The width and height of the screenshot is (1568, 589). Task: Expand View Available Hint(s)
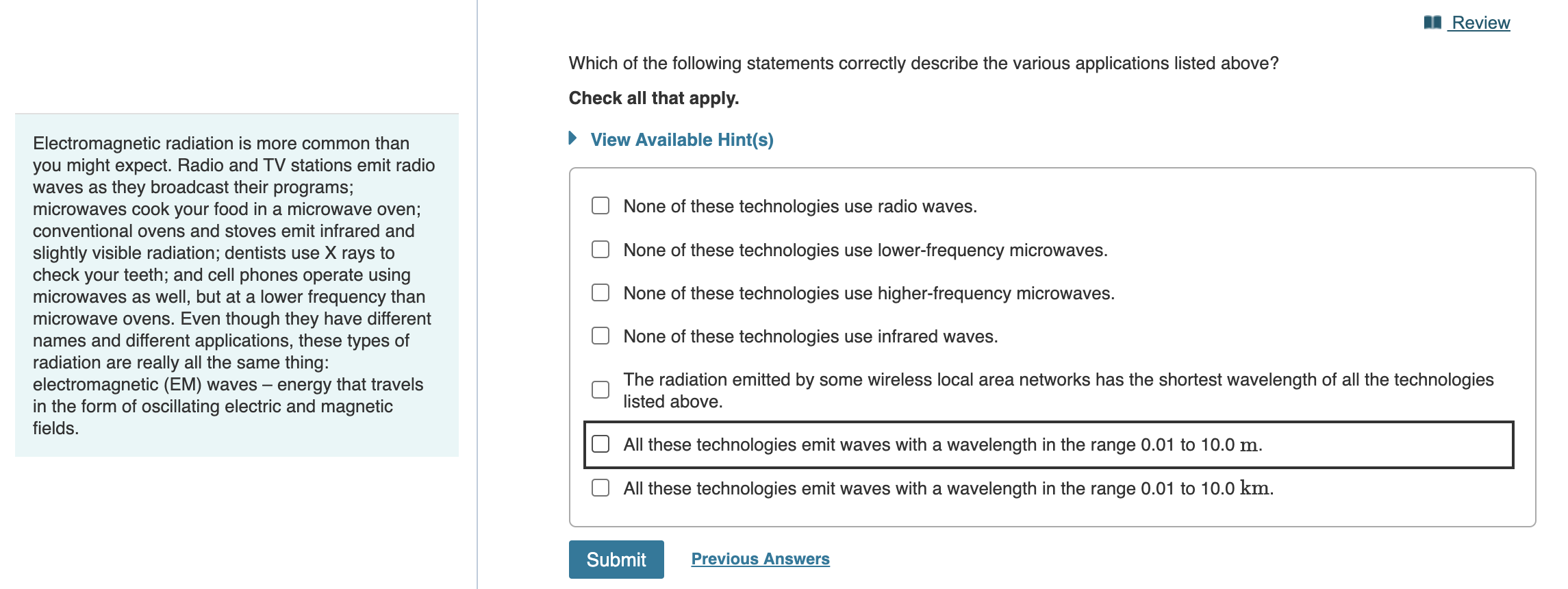click(x=681, y=140)
